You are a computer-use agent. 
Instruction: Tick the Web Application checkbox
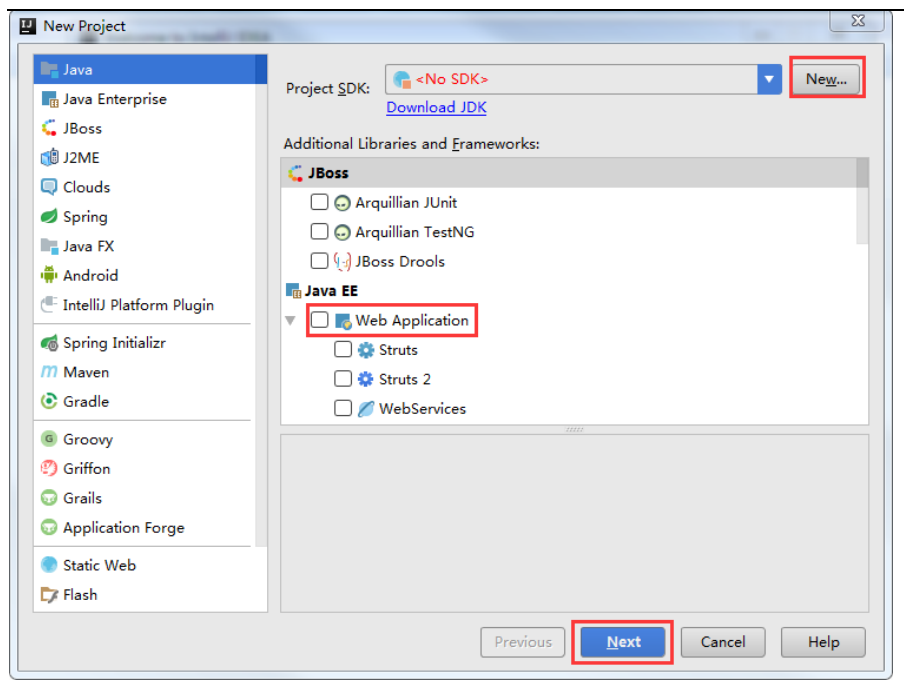319,320
